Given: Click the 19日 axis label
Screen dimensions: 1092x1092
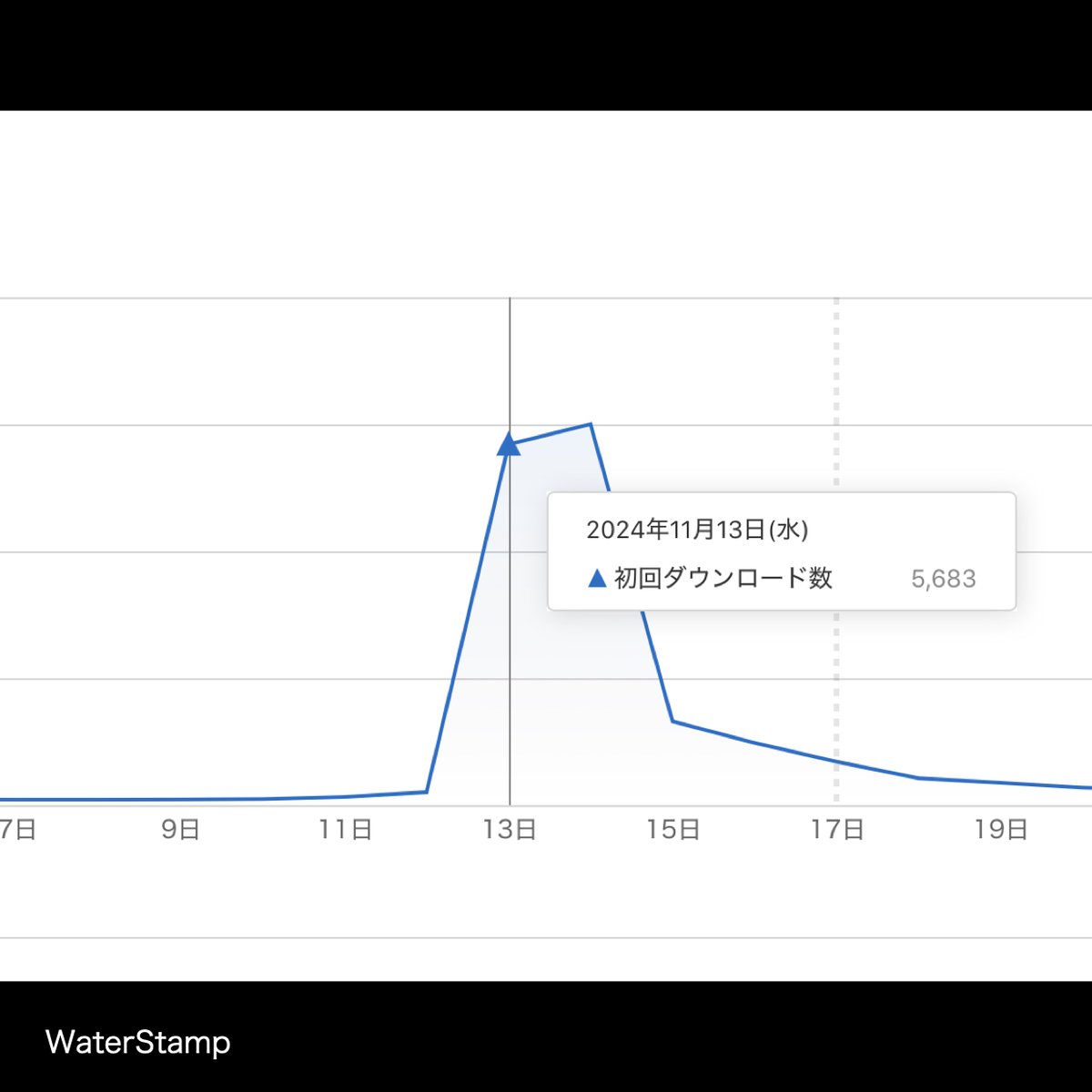Looking at the screenshot, I should (1001, 829).
